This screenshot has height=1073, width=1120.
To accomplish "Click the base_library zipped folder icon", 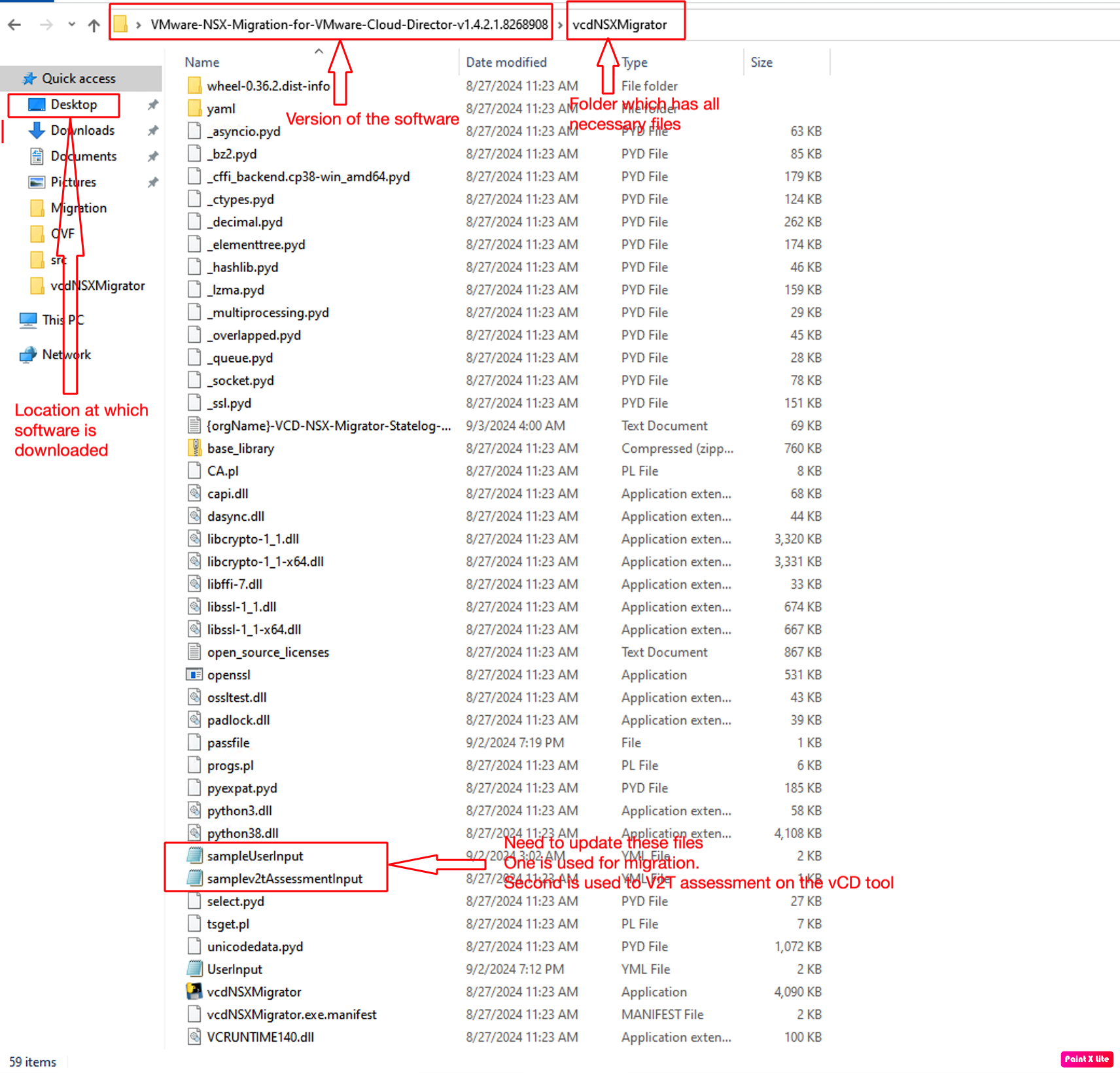I will click(194, 448).
